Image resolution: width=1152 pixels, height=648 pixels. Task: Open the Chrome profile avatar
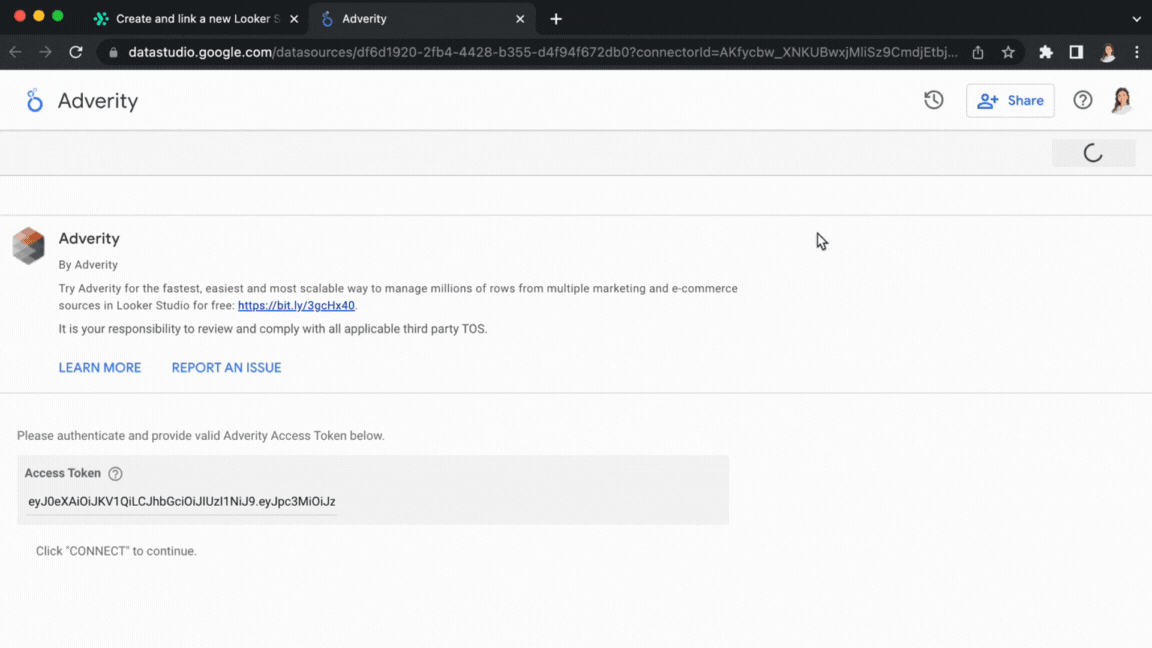pos(1107,52)
